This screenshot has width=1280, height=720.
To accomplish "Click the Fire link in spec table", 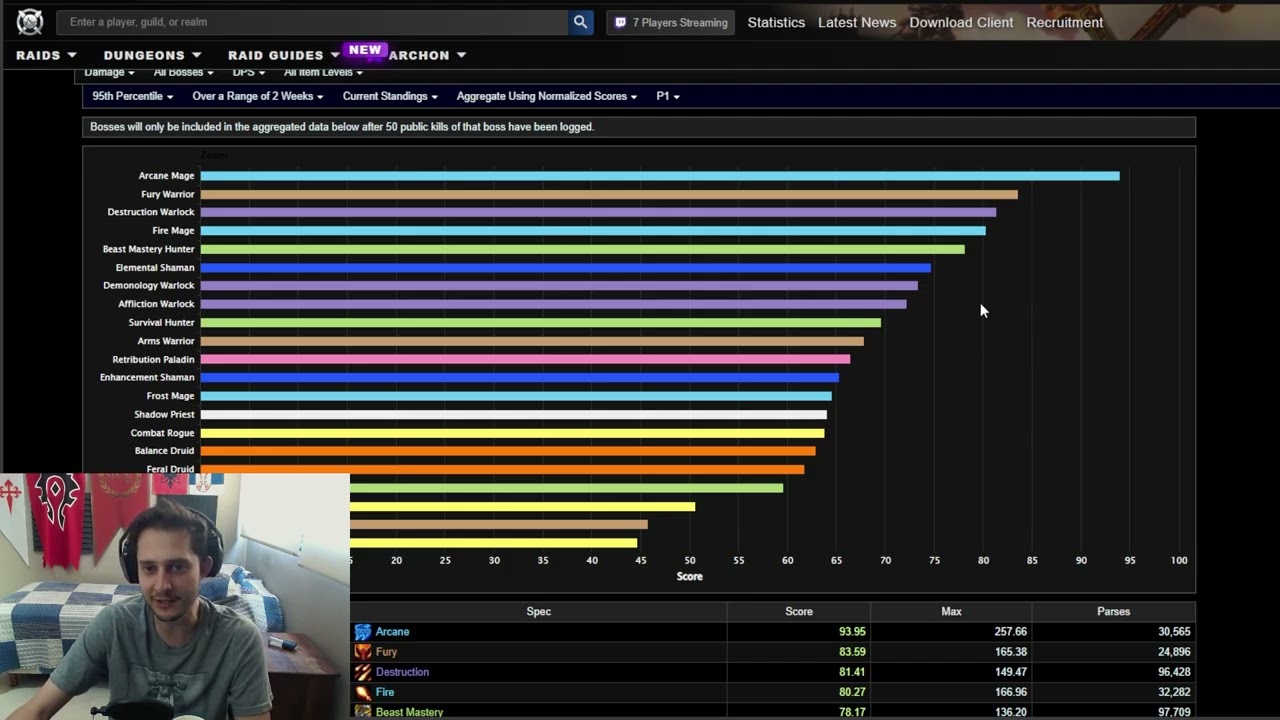I will point(385,692).
